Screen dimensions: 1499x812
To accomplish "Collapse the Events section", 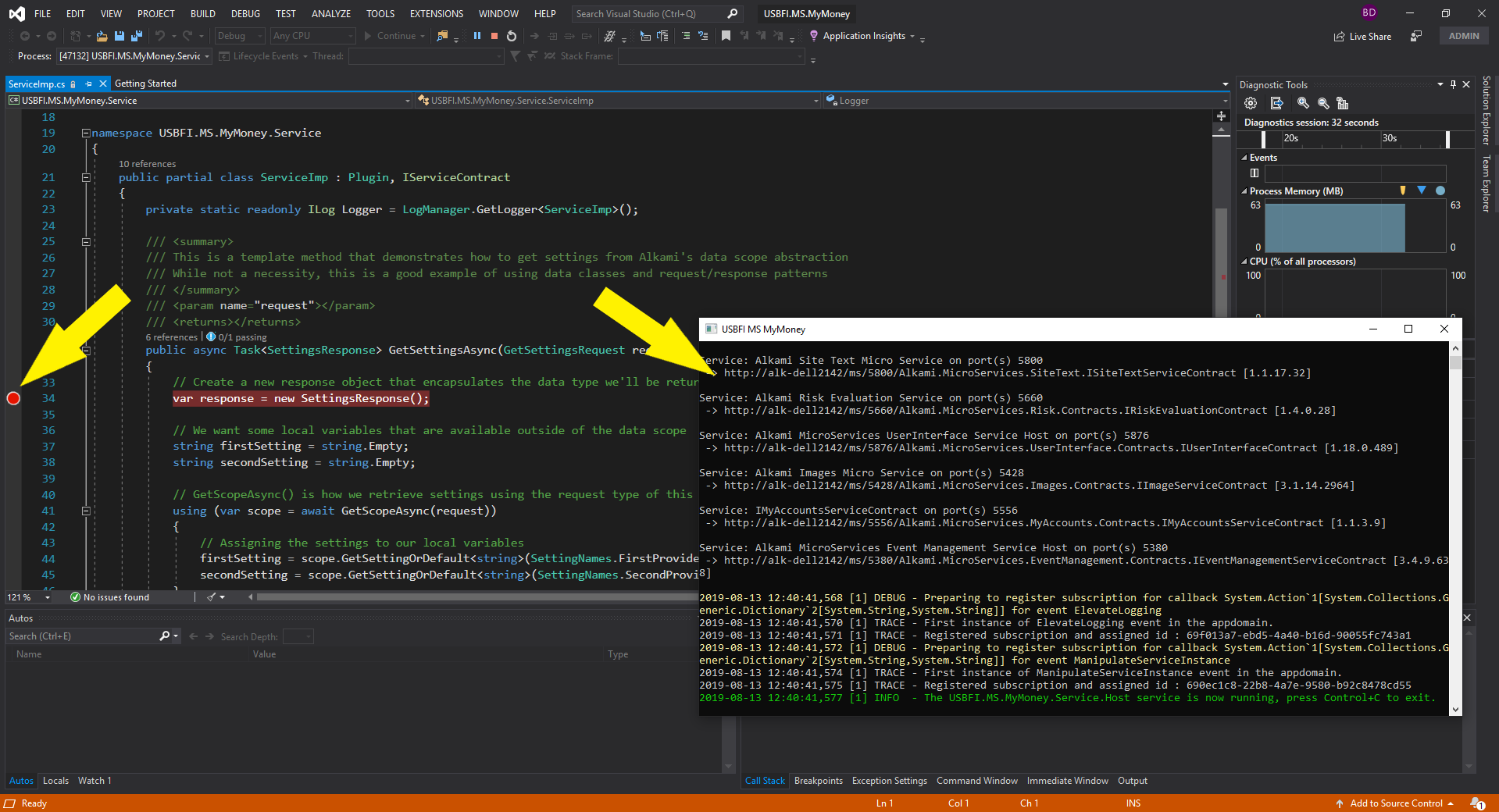I will [x=1244, y=158].
